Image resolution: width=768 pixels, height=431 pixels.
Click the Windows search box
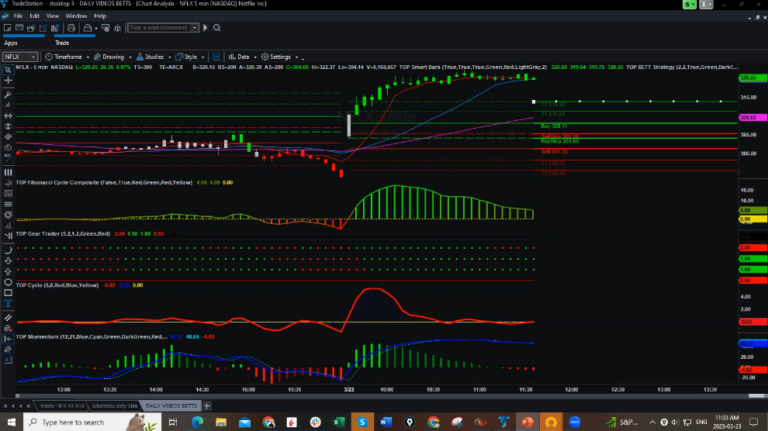(80, 422)
